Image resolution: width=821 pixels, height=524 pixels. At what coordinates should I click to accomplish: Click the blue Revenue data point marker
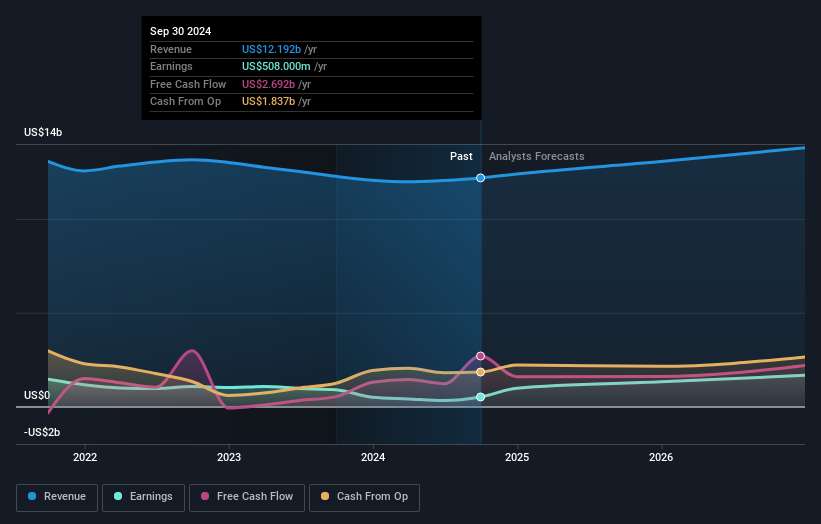coord(480,178)
